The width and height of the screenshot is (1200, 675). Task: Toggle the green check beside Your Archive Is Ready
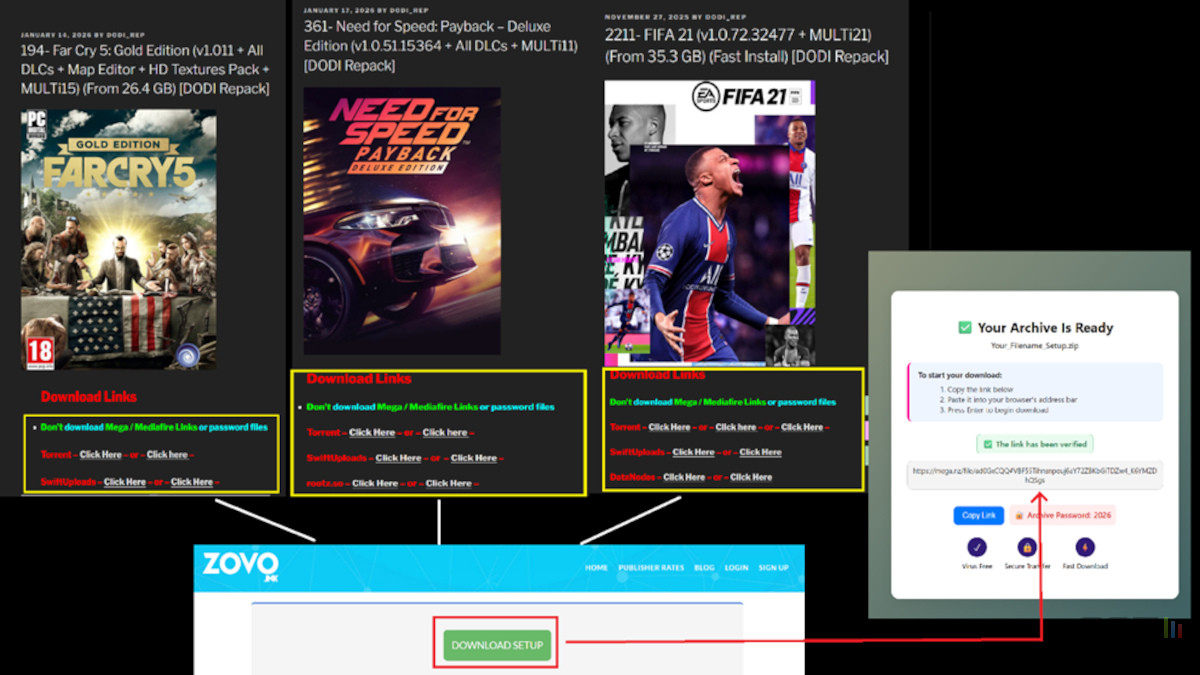coord(963,327)
